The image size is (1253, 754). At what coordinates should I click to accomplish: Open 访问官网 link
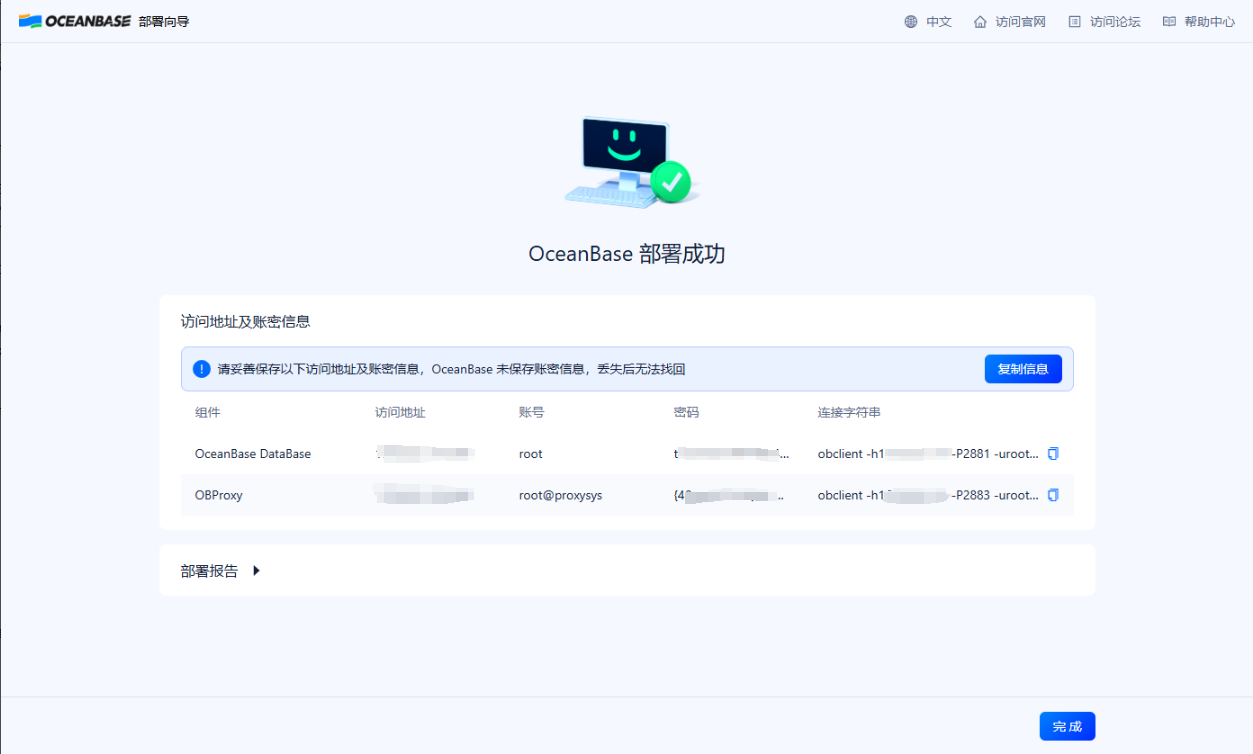point(1018,21)
